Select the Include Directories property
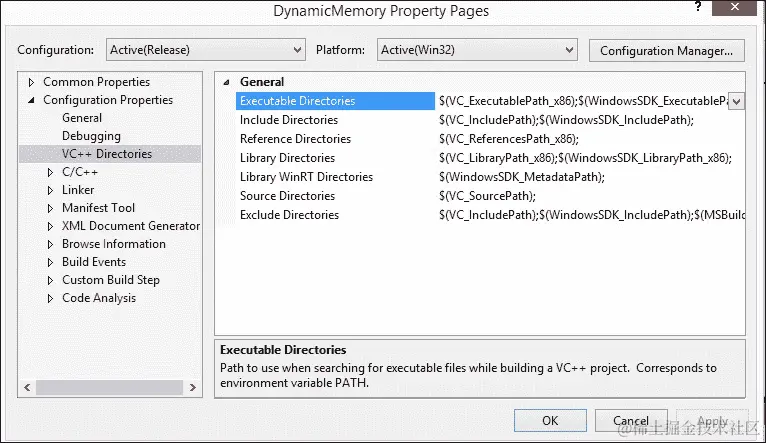 [x=289, y=120]
